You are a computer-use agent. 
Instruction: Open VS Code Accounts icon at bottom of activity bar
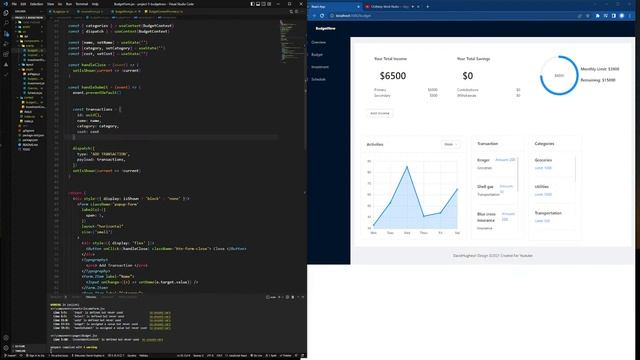[6, 338]
